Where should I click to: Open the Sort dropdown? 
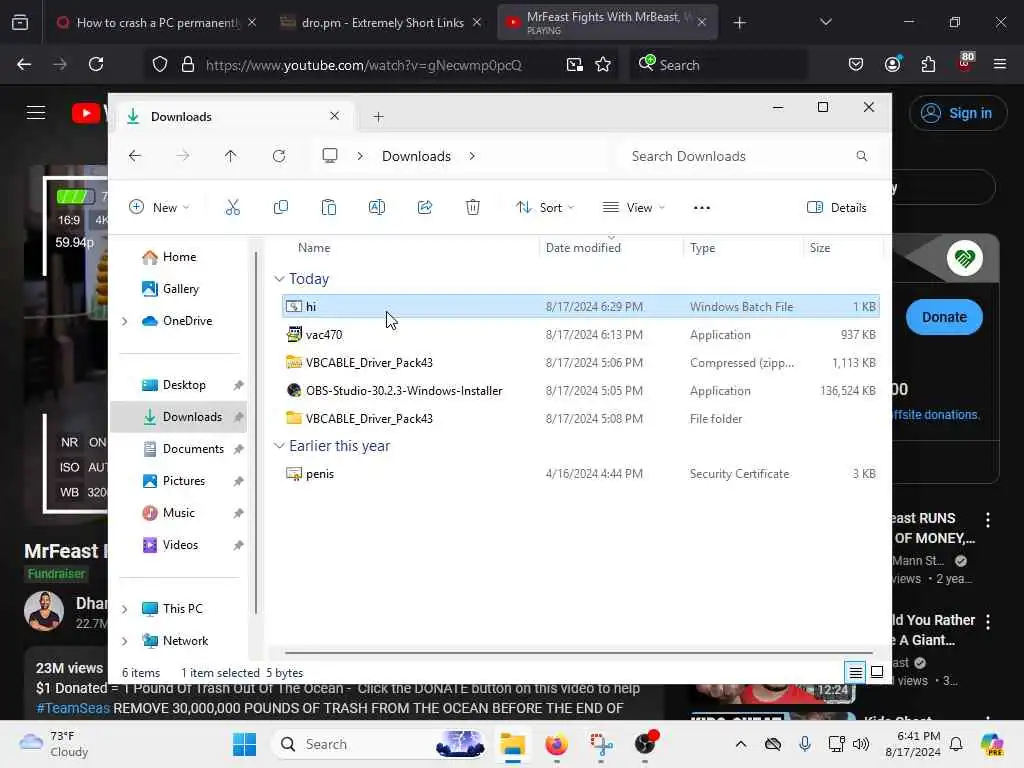click(x=545, y=208)
